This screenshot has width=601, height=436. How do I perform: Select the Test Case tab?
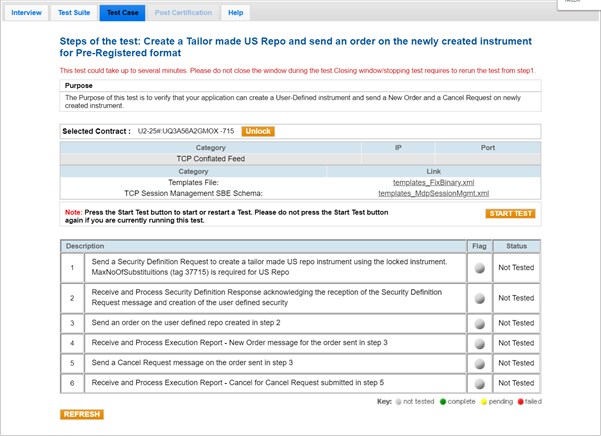[x=122, y=13]
